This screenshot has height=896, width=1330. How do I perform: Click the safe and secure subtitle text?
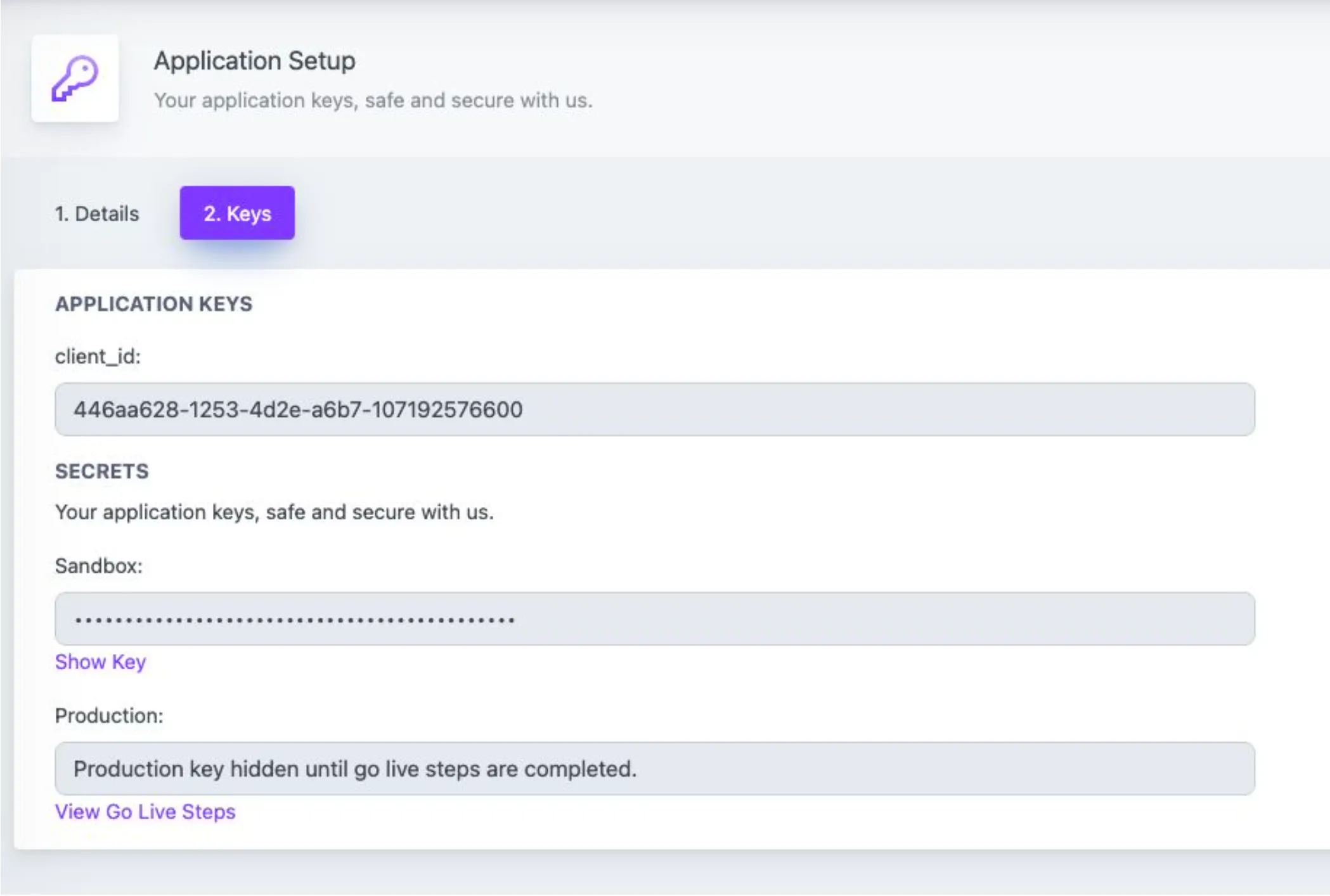(x=373, y=99)
